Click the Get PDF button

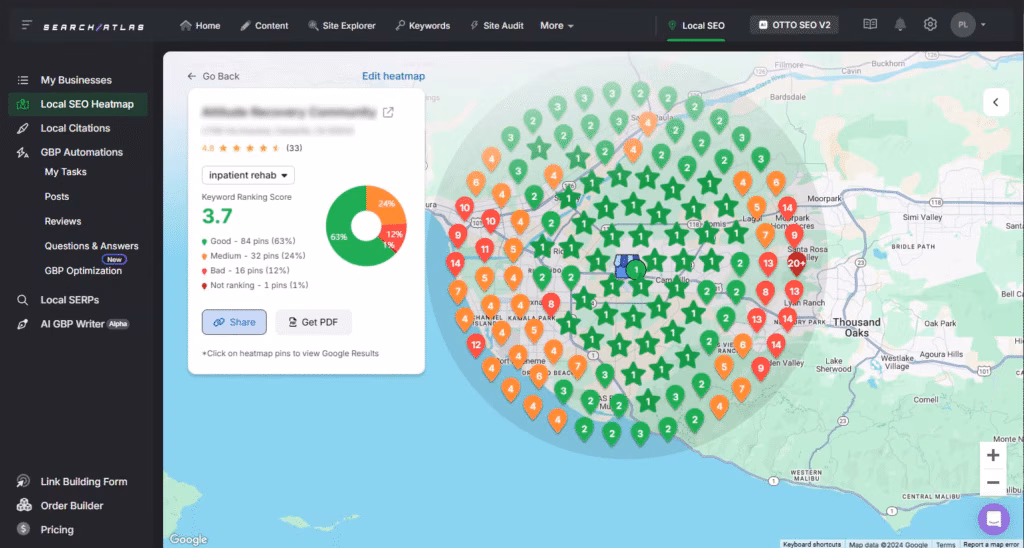(313, 322)
